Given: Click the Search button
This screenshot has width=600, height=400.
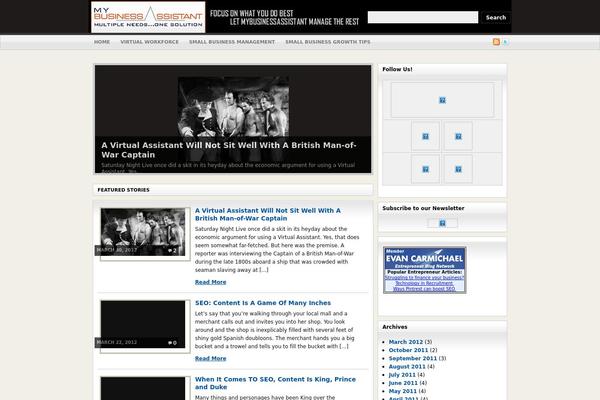Looking at the screenshot, I should (496, 17).
